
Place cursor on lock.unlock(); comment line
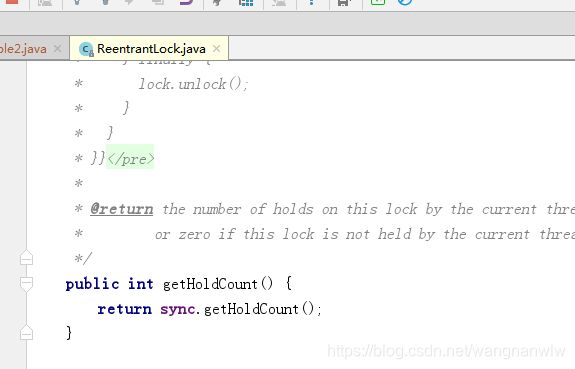[x=193, y=84]
